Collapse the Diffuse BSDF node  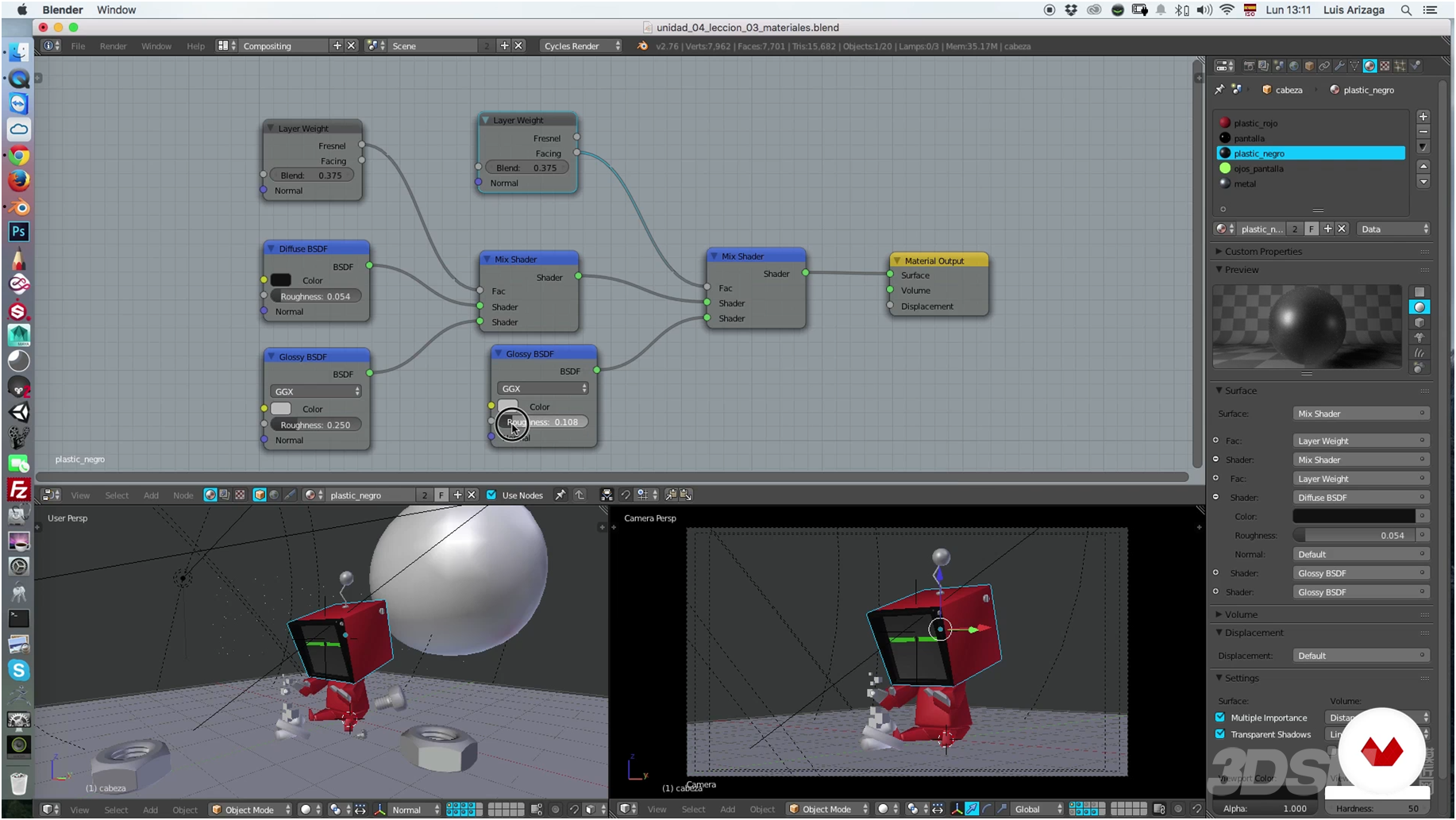271,248
